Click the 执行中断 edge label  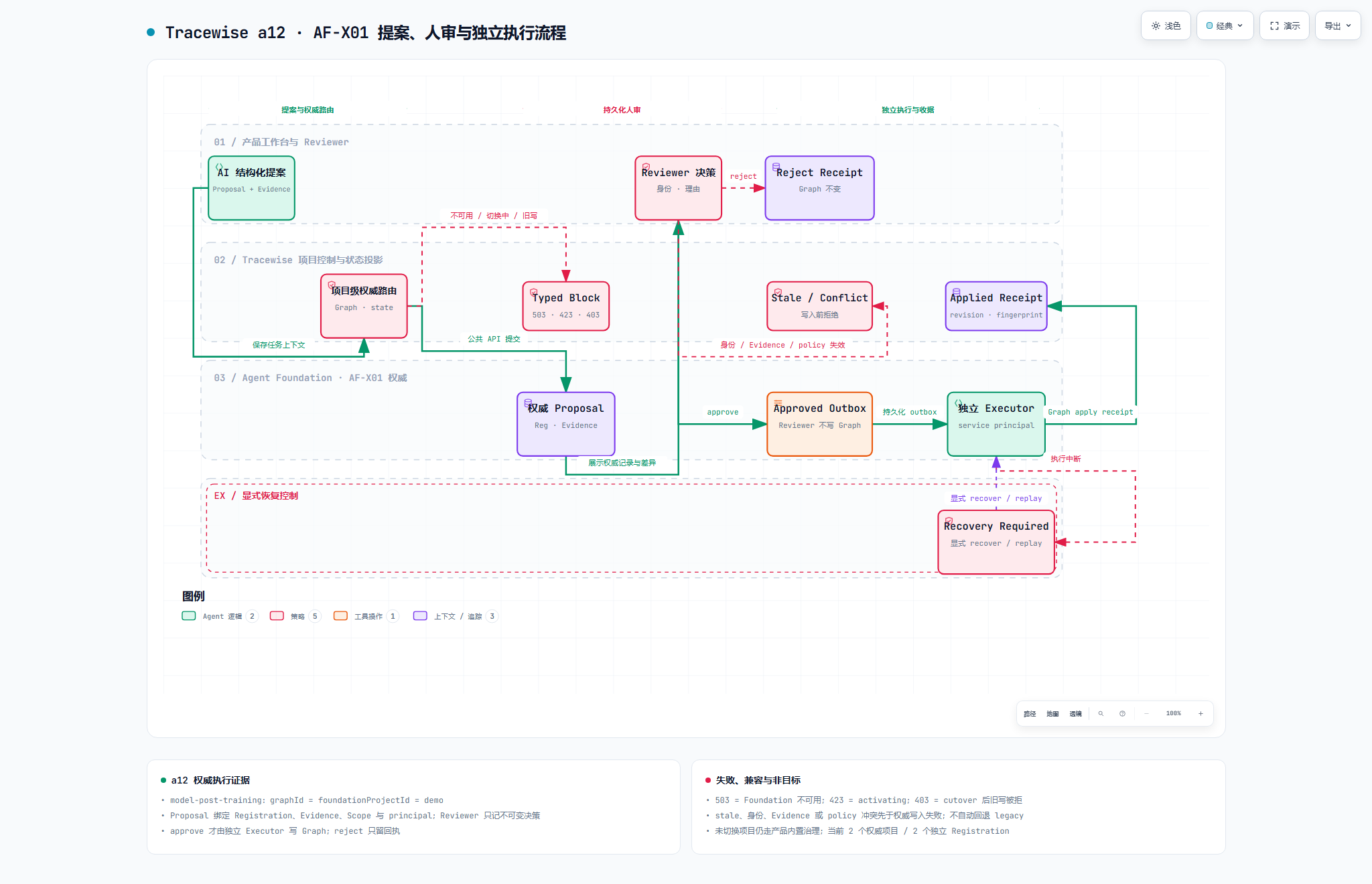click(x=1066, y=459)
